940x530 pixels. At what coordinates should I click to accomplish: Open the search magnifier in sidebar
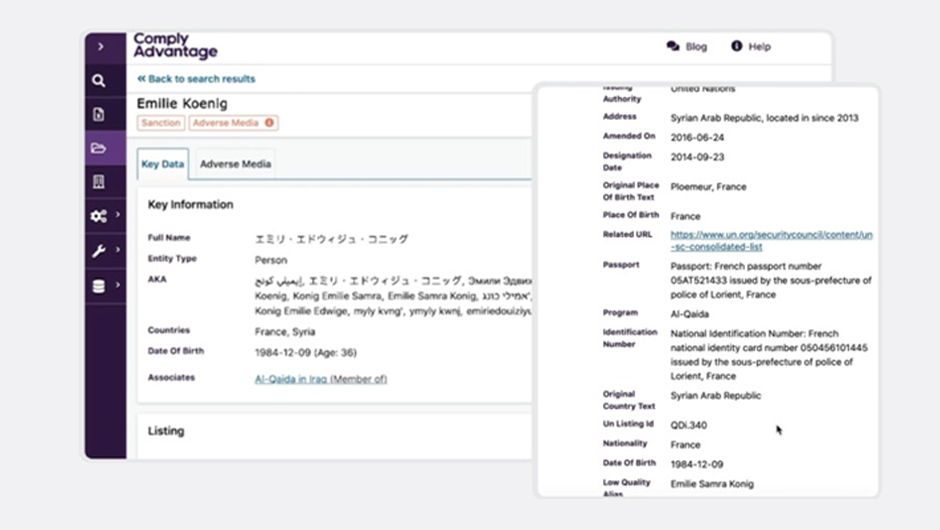(99, 81)
